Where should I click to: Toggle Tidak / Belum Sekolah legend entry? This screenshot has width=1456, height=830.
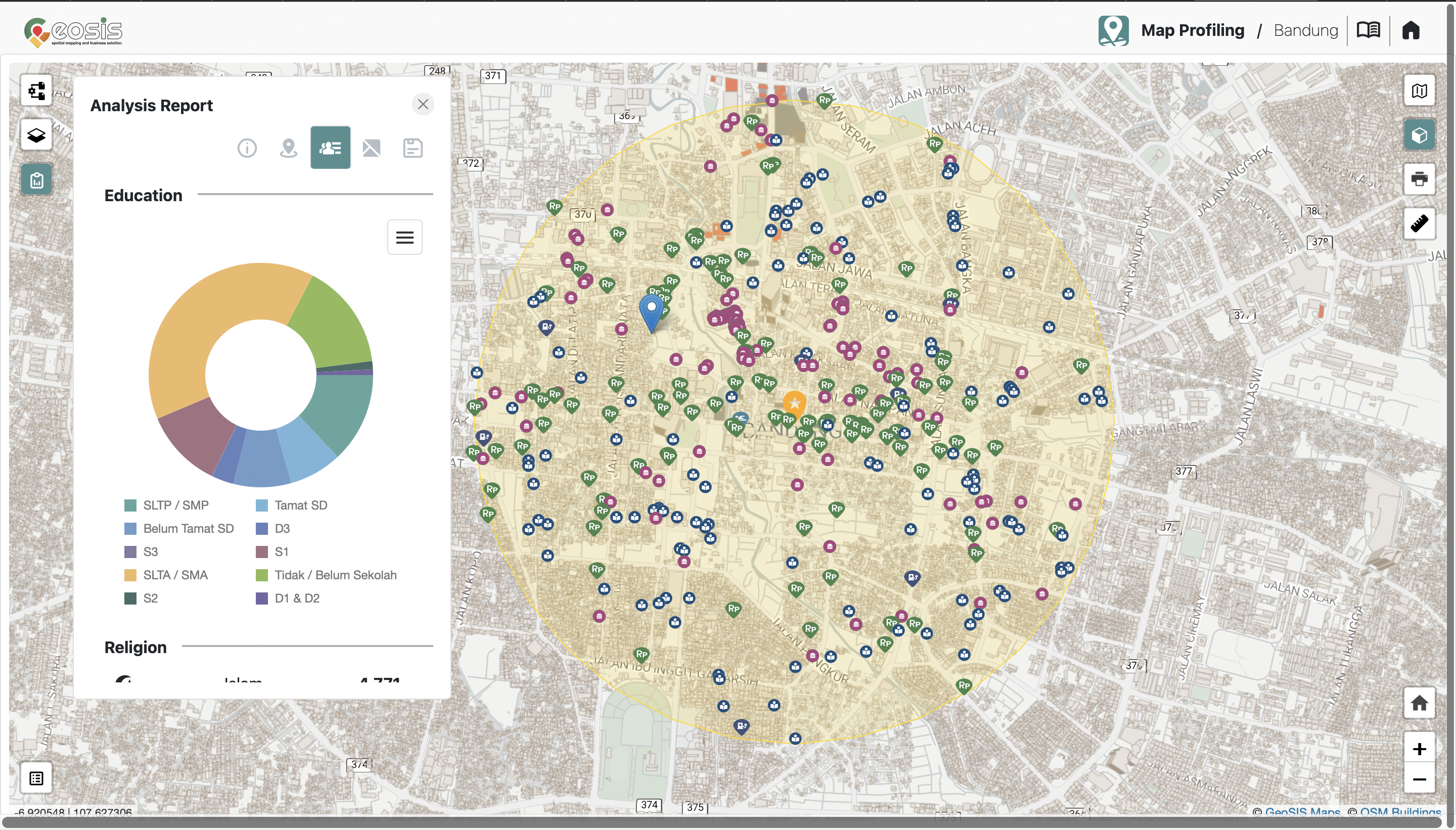[326, 575]
